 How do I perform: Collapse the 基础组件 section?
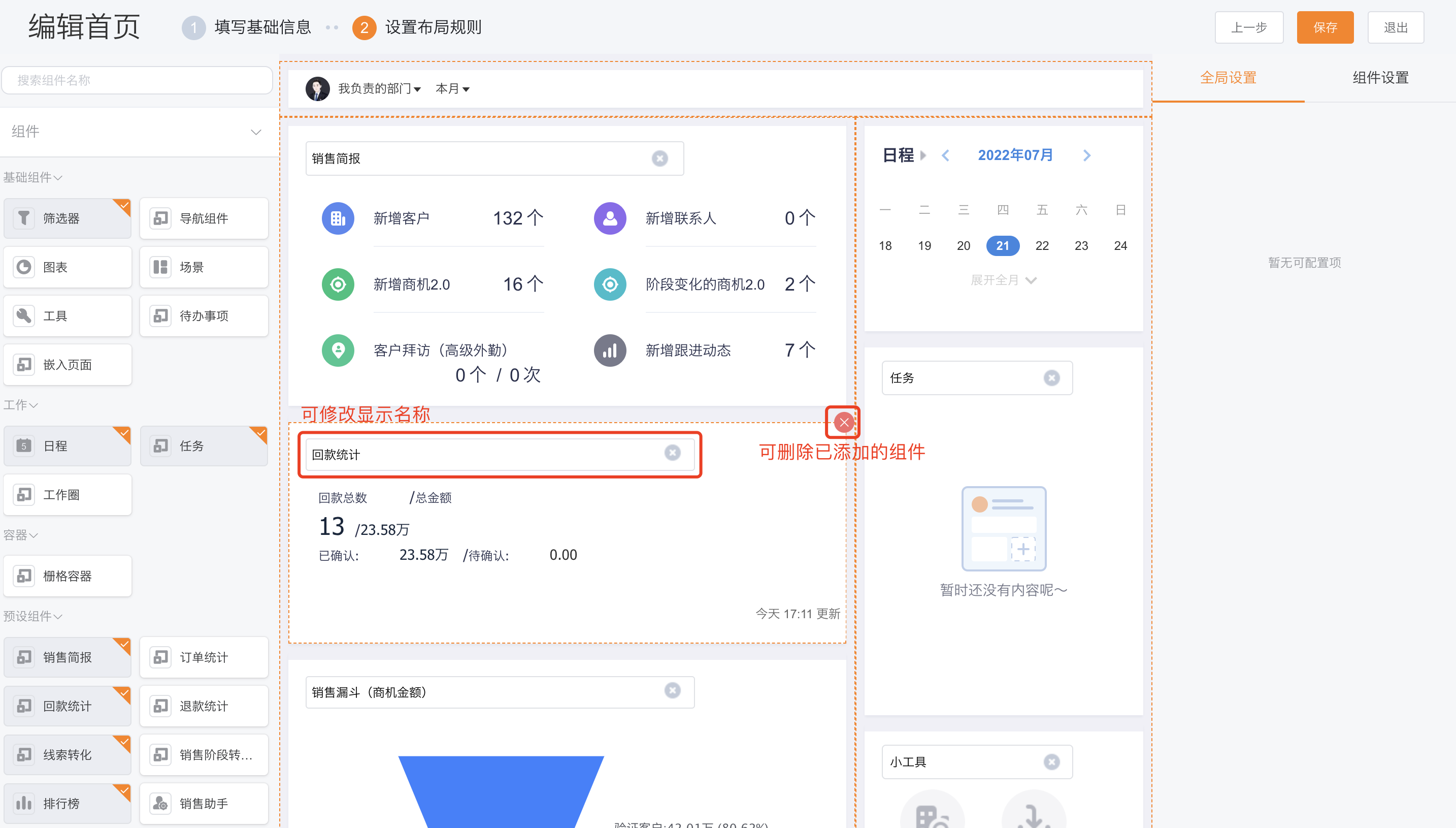tap(33, 177)
